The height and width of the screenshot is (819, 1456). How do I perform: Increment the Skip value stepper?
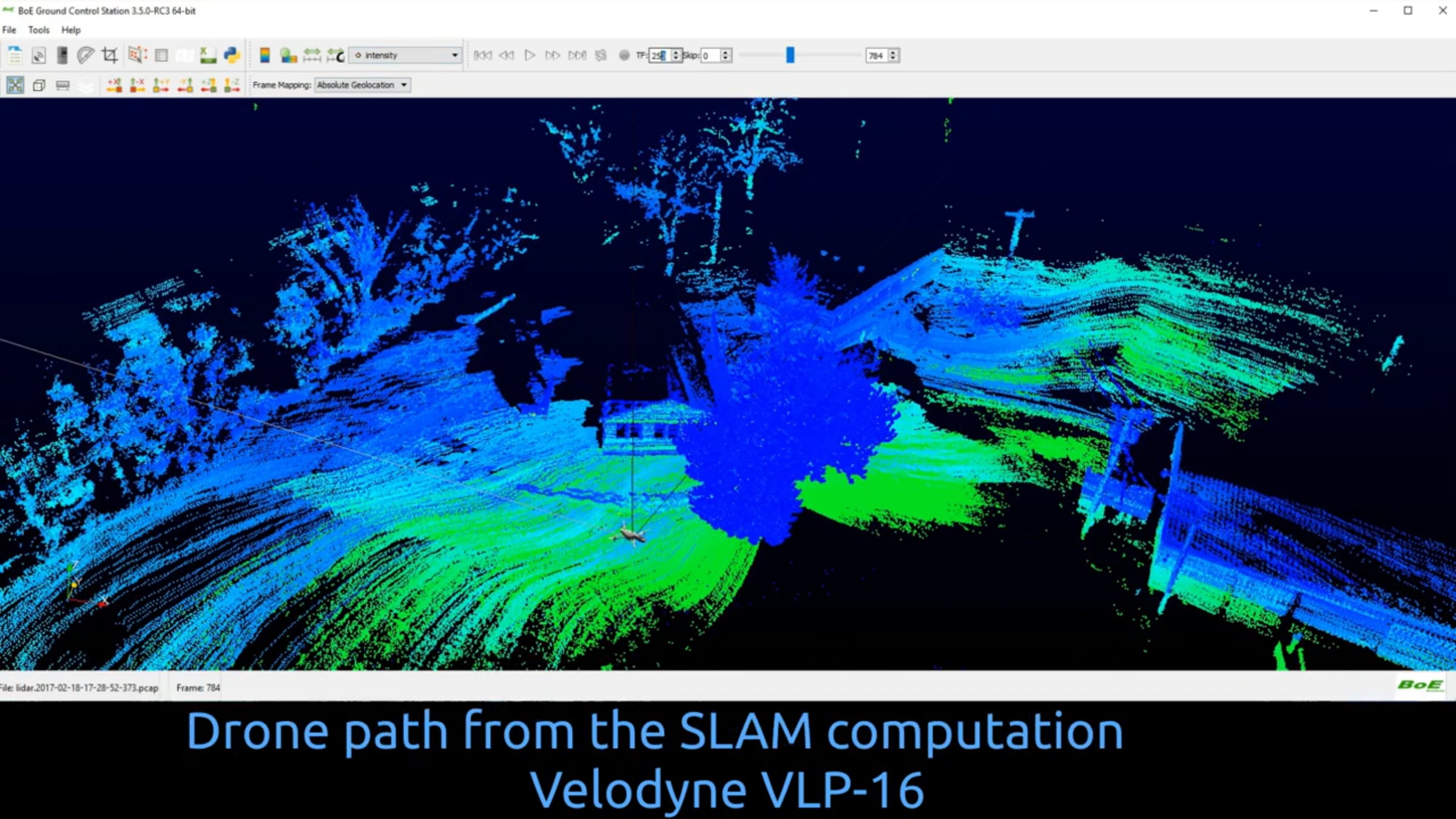pyautogui.click(x=726, y=52)
